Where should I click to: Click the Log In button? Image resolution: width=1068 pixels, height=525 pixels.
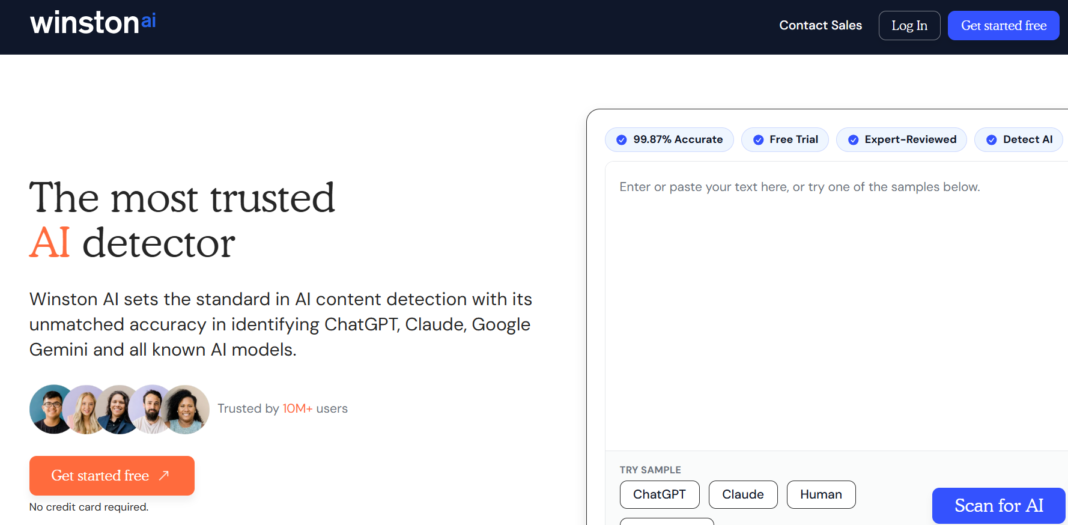909,26
